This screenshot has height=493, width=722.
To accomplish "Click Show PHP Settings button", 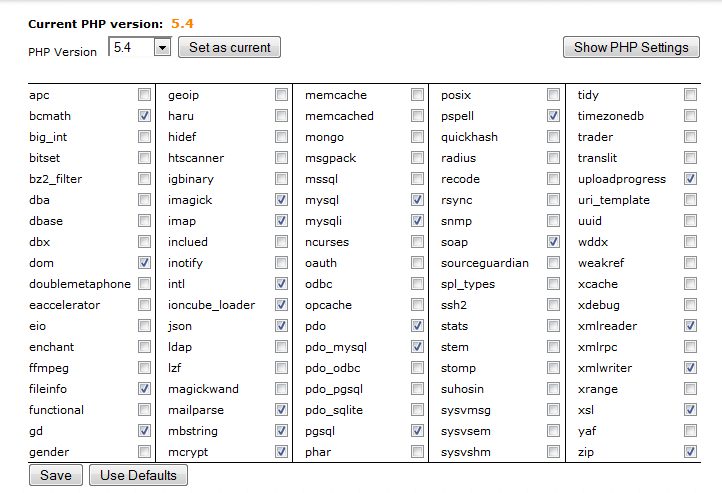I will (x=631, y=47).
